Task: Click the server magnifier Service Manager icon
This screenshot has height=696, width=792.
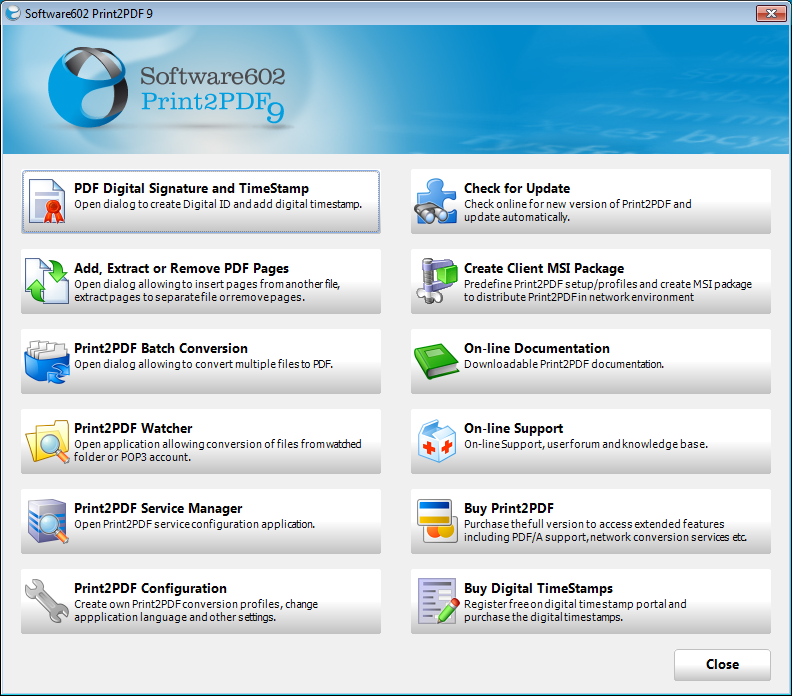Action: tap(47, 522)
